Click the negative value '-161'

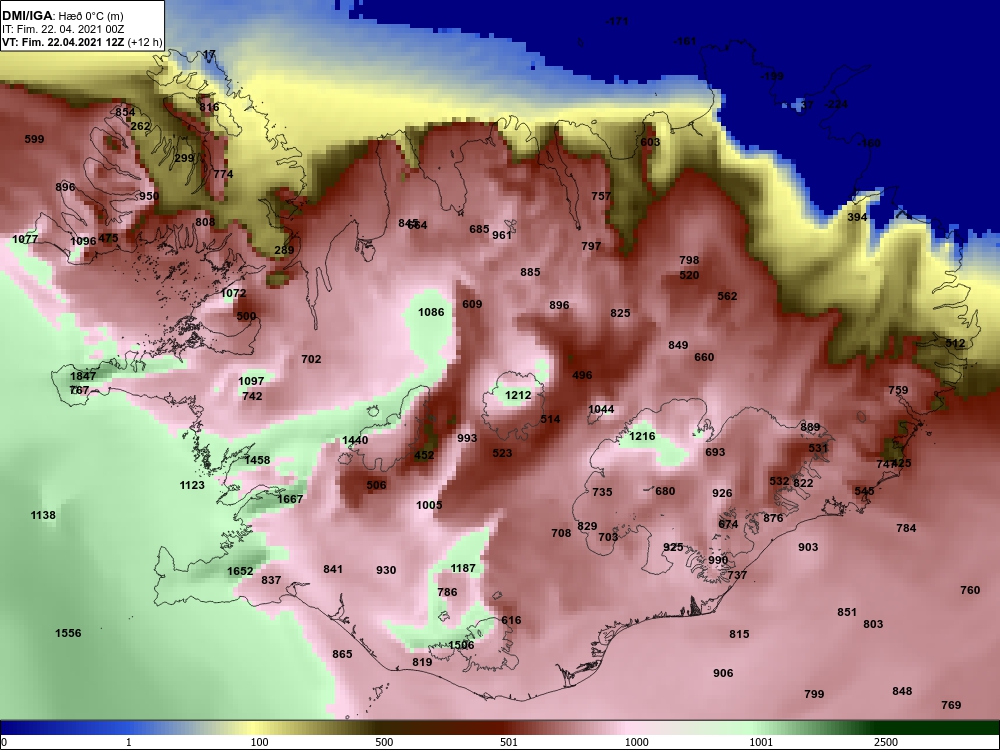pyautogui.click(x=685, y=41)
